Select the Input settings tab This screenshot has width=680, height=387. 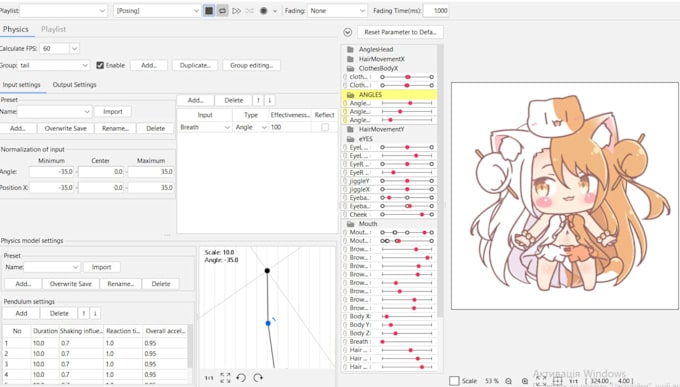click(x=21, y=85)
